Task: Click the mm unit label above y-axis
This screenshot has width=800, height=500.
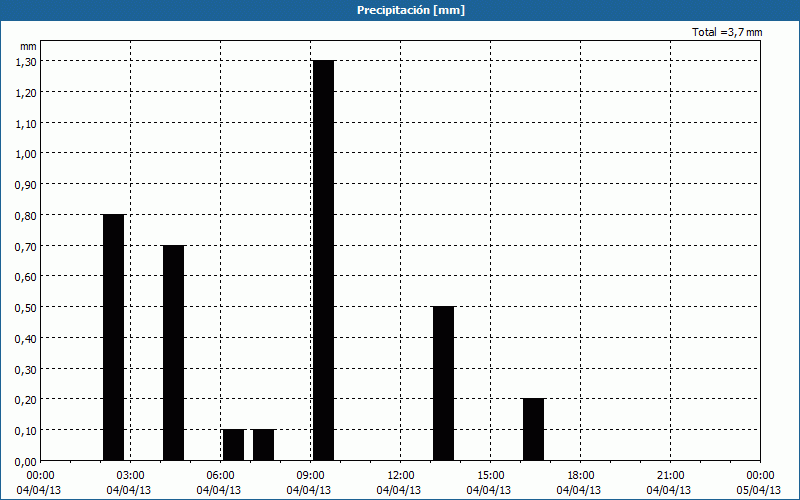Action: pyautogui.click(x=28, y=46)
